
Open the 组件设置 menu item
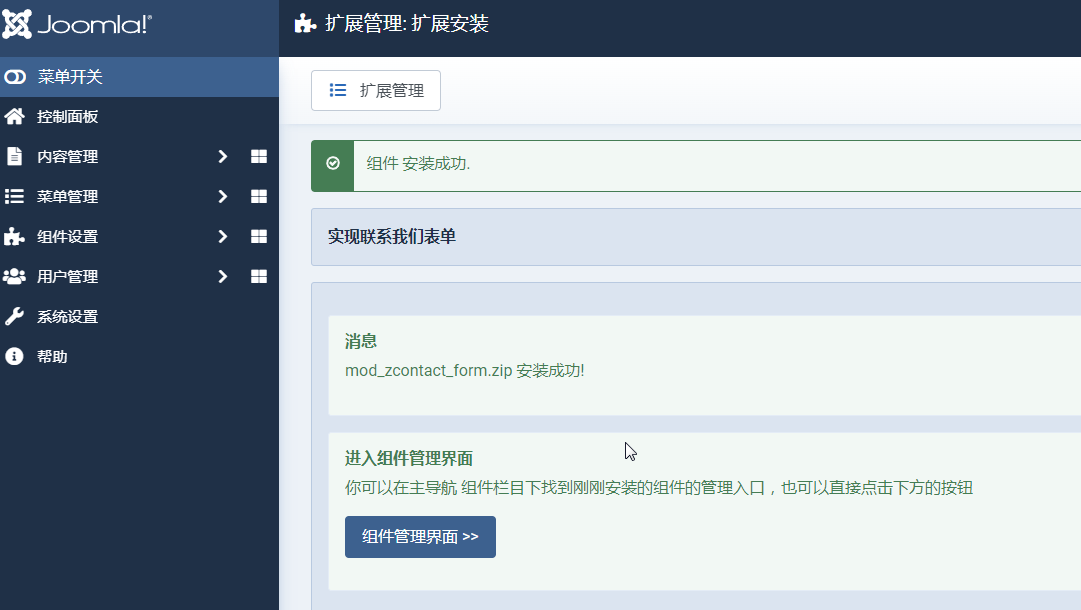point(68,236)
